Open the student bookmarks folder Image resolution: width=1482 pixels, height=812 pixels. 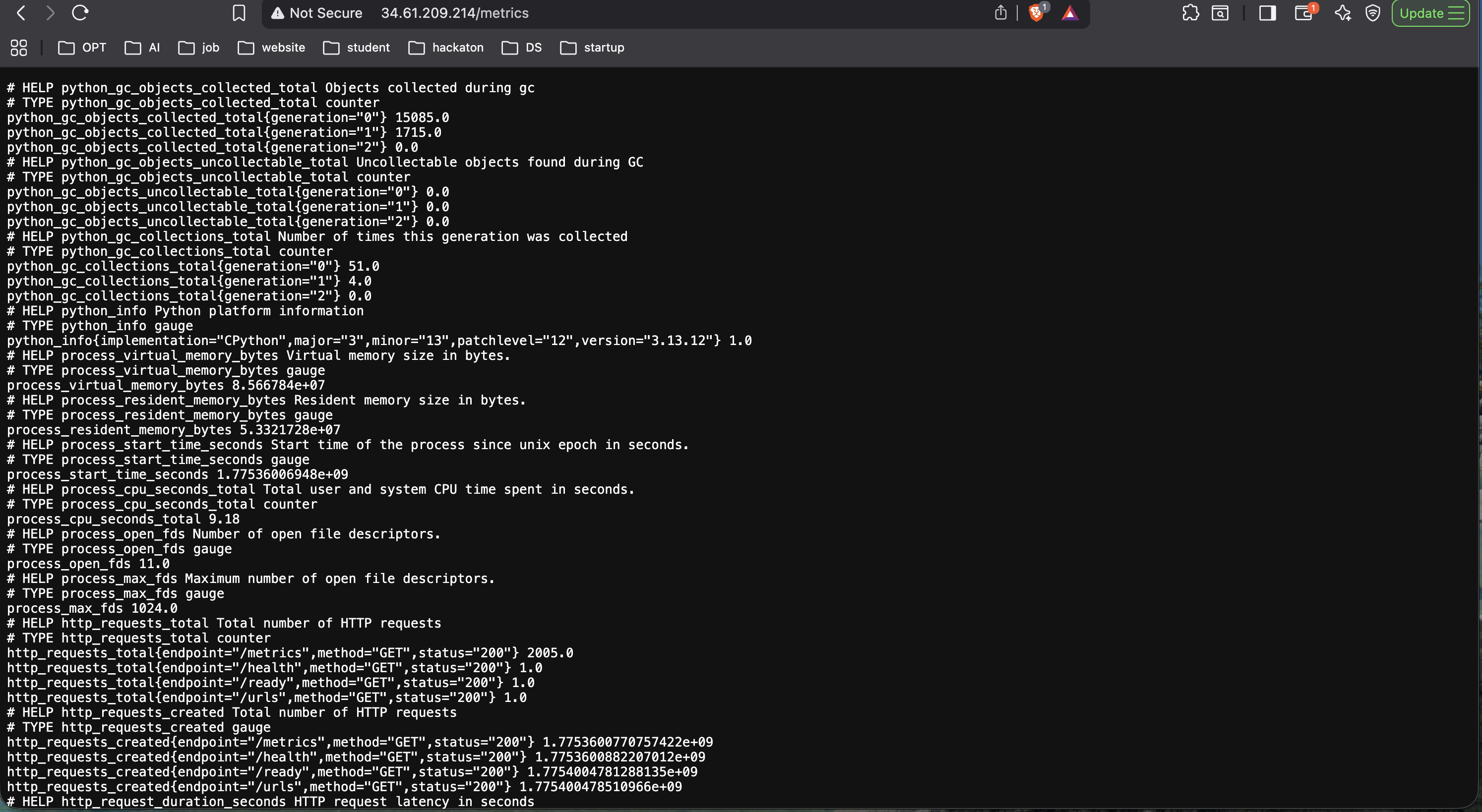(x=356, y=48)
